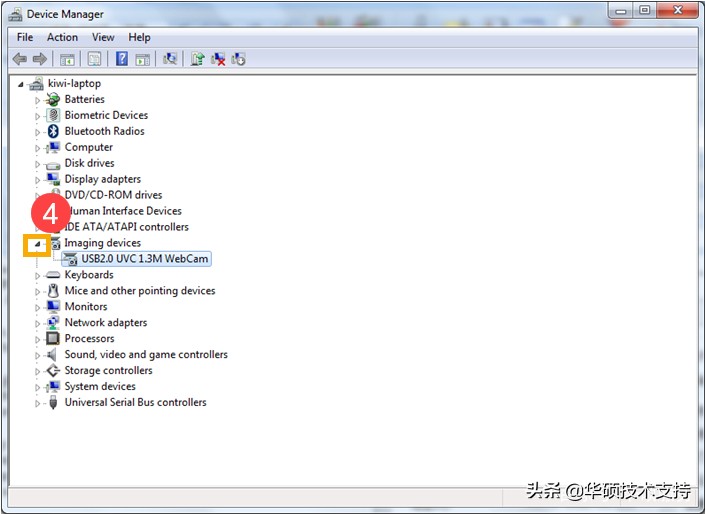Open the File menu
The height and width of the screenshot is (514, 705).
[x=25, y=37]
